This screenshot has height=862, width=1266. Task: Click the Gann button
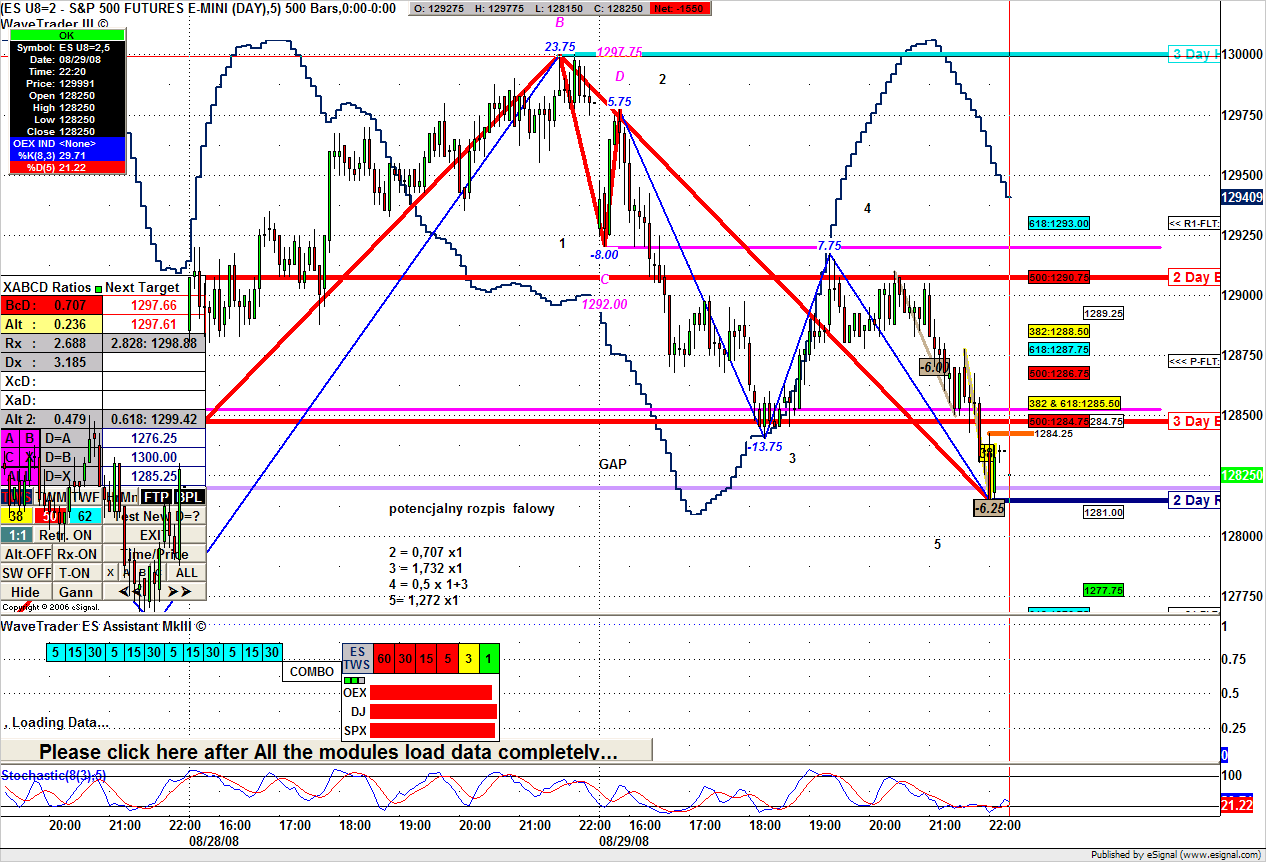click(x=77, y=591)
